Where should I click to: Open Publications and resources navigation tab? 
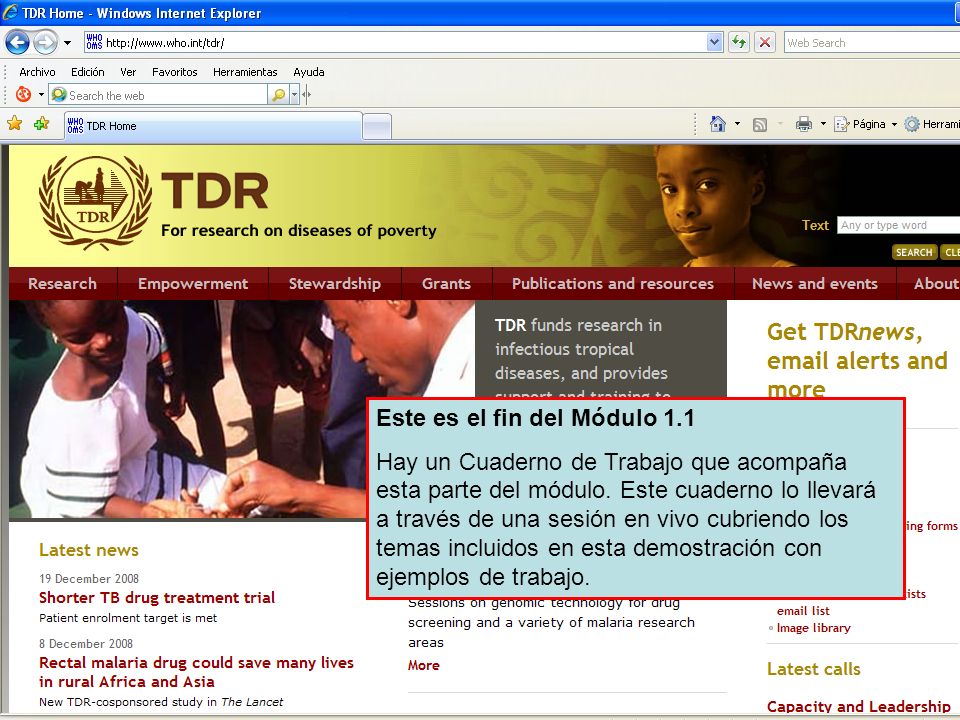(x=613, y=283)
